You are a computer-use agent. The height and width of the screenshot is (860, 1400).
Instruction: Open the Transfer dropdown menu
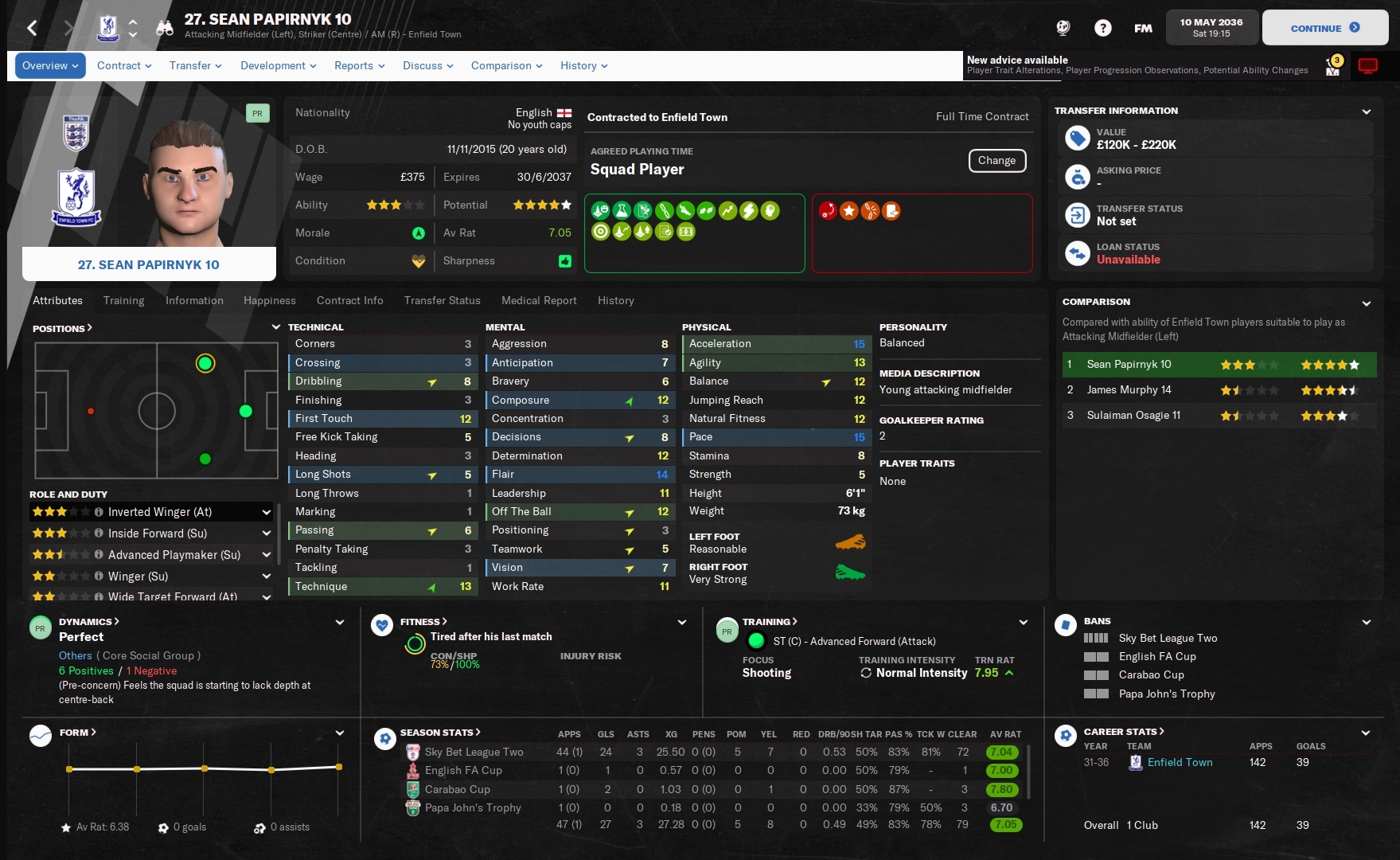(195, 66)
